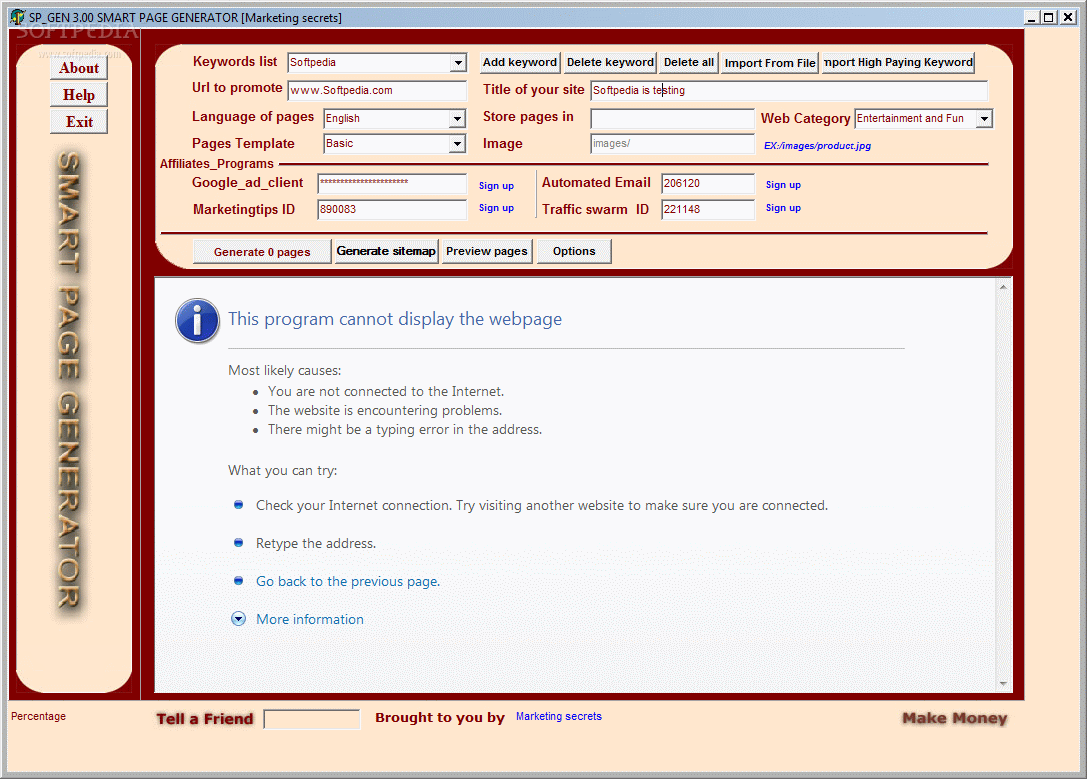Expand the Pages Template dropdown
This screenshot has height=779, width=1087.
(457, 144)
